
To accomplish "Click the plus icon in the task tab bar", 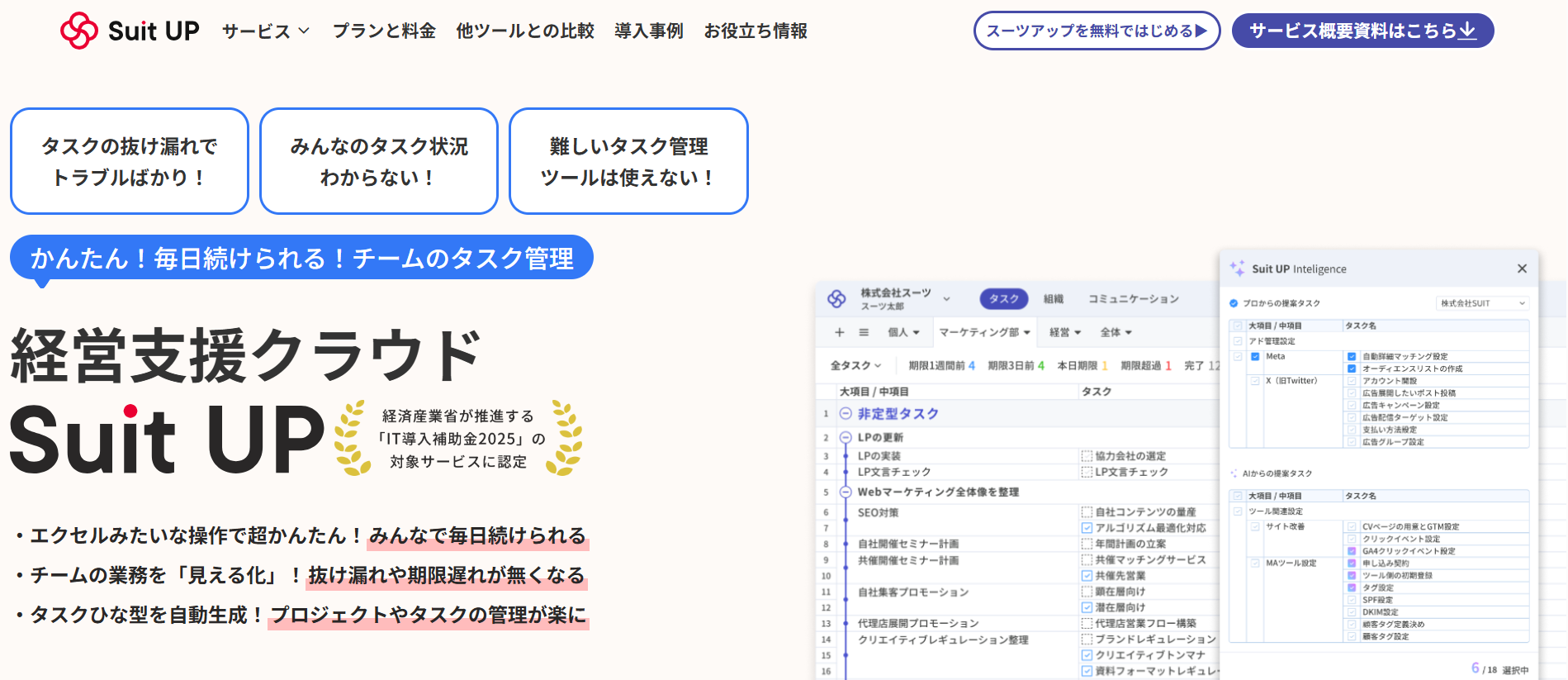I will (x=840, y=332).
